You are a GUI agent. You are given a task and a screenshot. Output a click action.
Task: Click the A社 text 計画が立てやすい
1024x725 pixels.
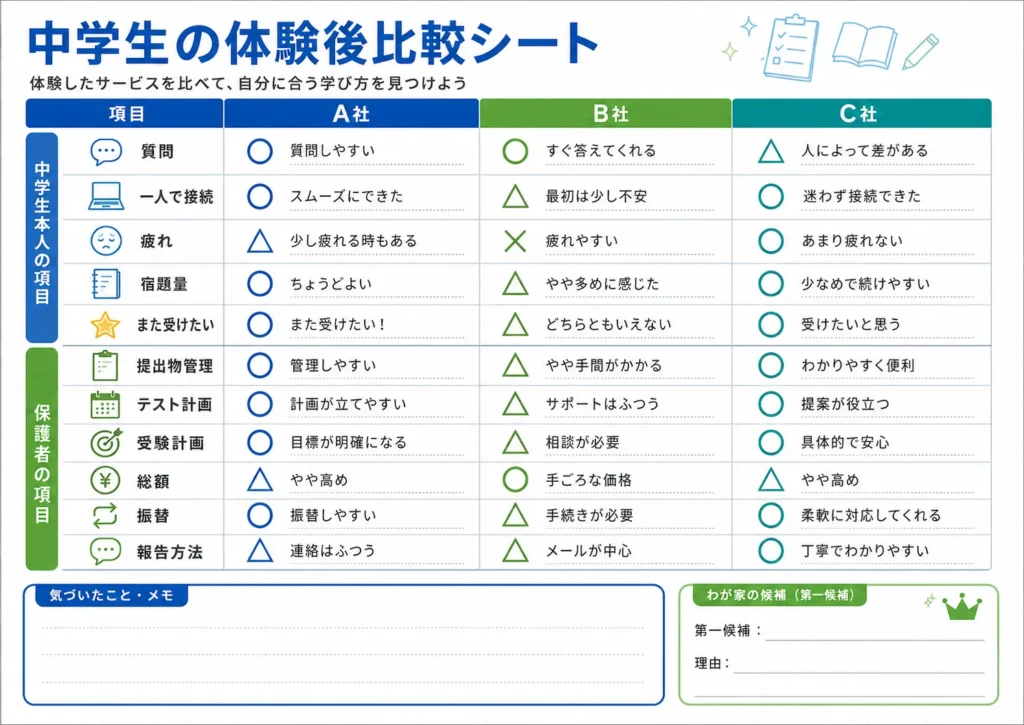tap(348, 404)
